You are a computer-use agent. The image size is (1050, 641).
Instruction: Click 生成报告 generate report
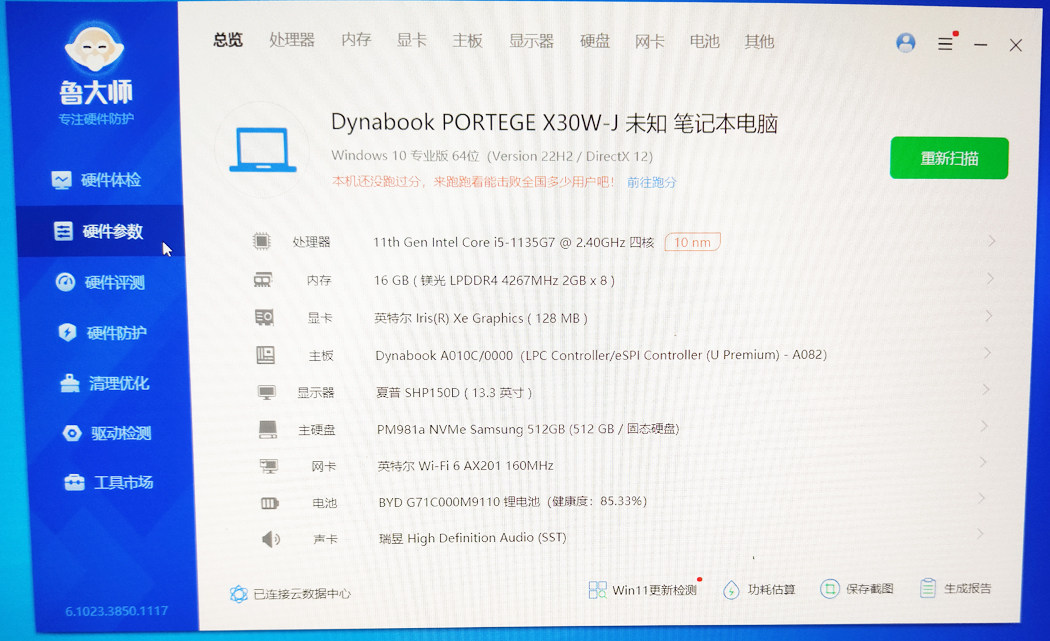coord(956,588)
